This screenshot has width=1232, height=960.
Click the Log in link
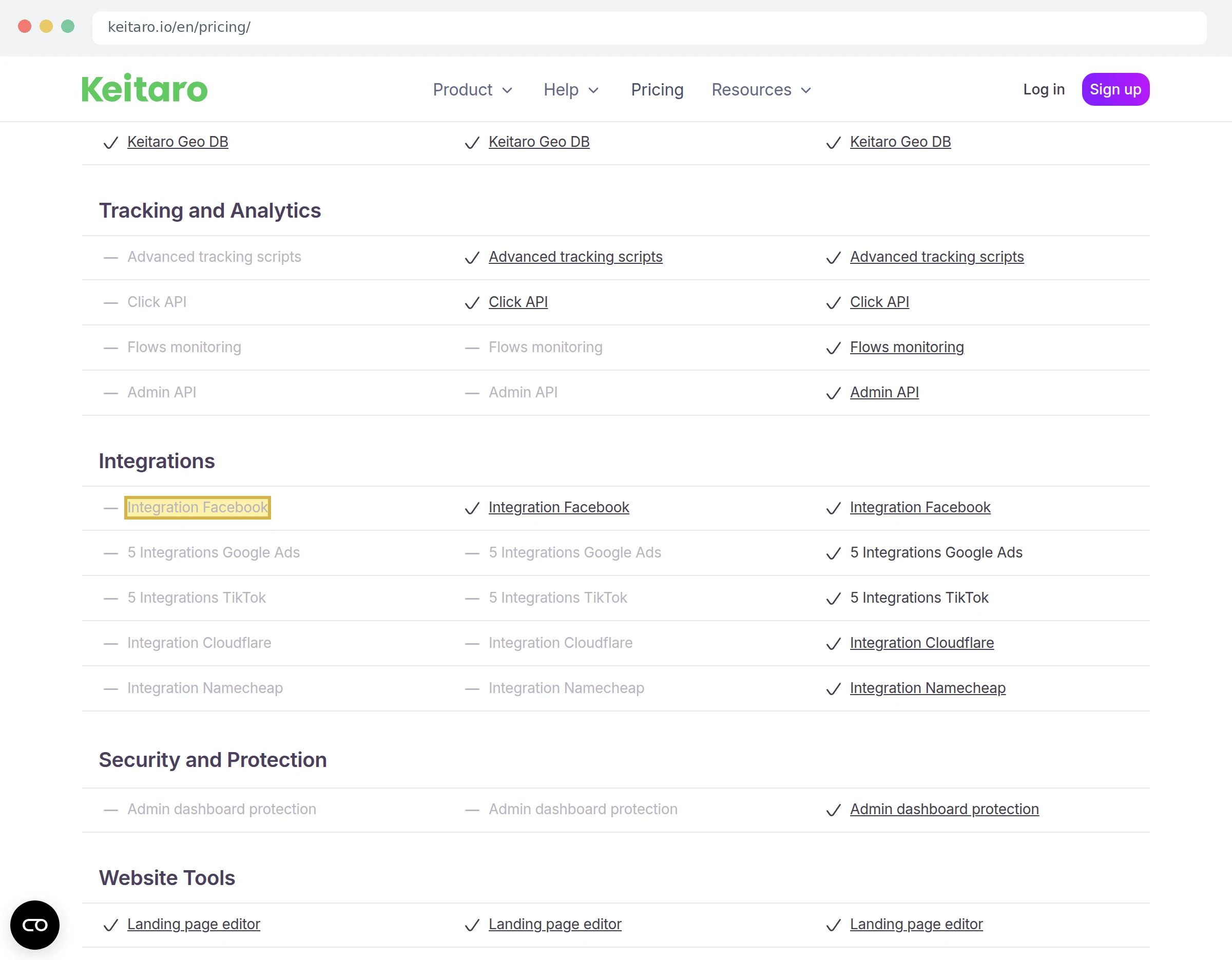[1044, 89]
